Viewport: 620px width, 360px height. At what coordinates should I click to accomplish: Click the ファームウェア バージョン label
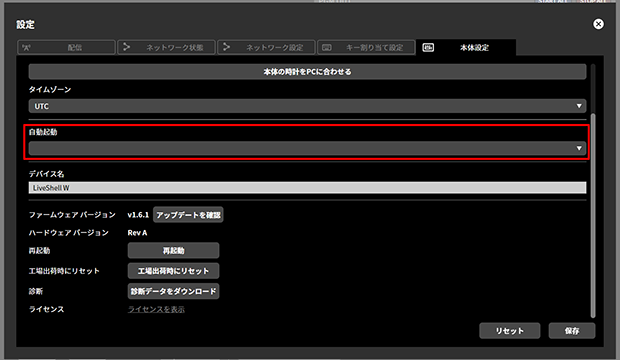tap(72, 215)
